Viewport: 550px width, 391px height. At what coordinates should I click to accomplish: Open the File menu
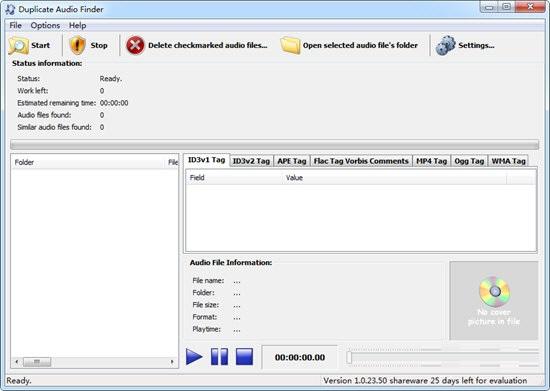15,26
